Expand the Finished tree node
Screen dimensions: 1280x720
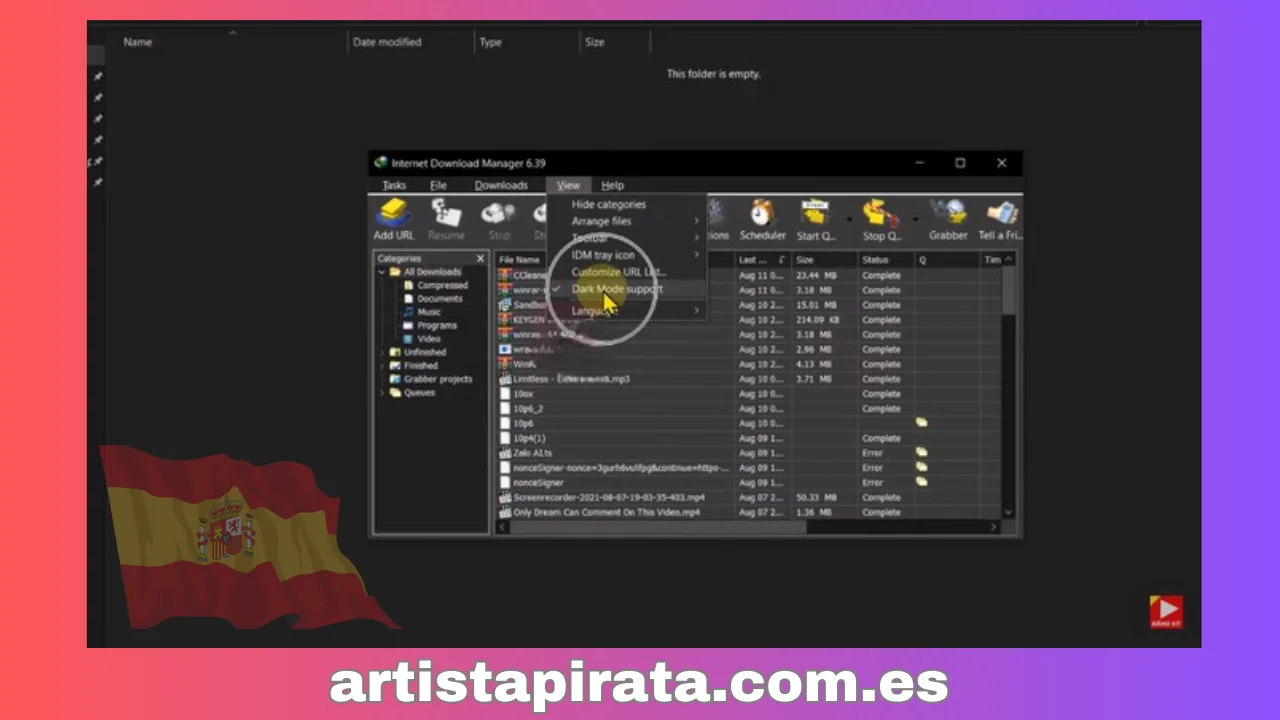tap(382, 366)
